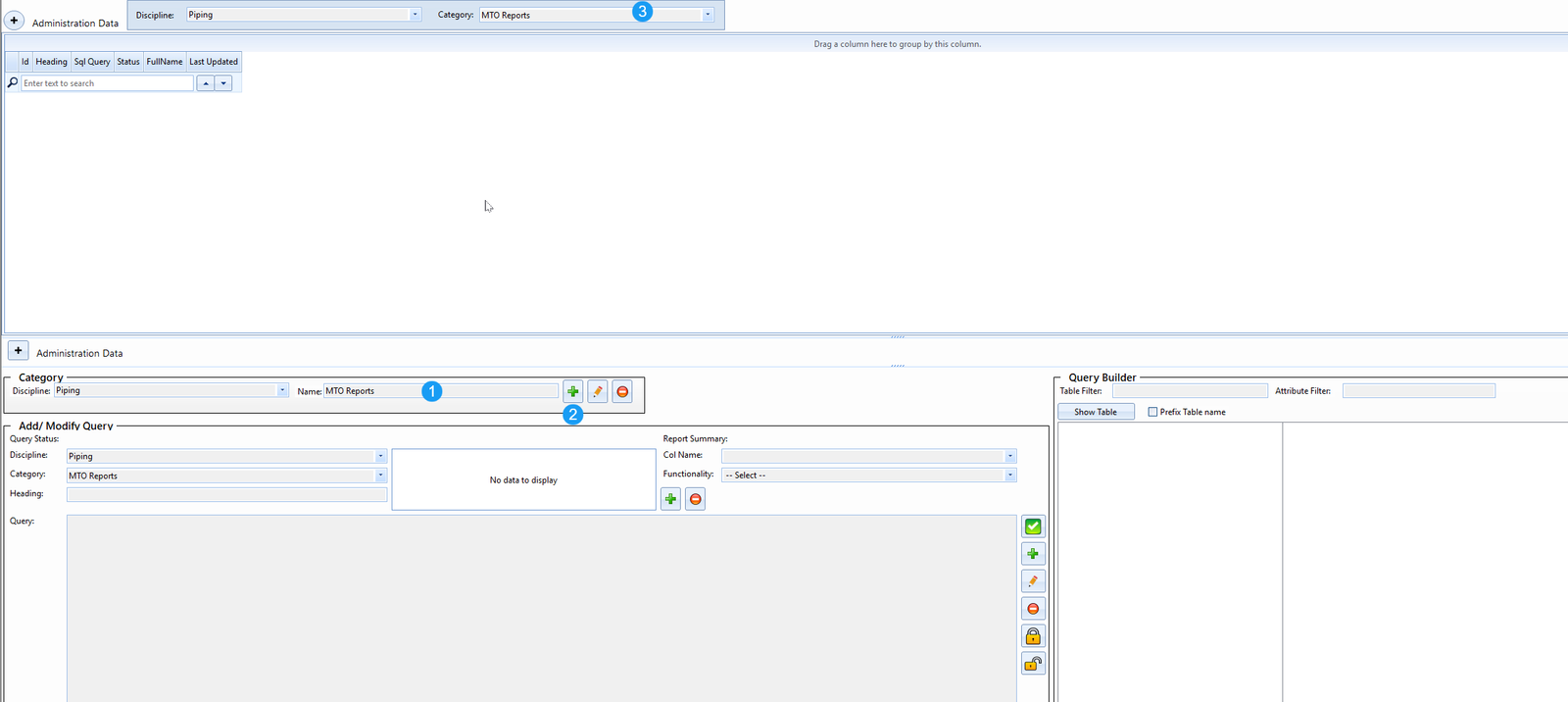Expand the Functionality Select dropdown
Viewport: 1568px width, 702px height.
pyautogui.click(x=1009, y=476)
